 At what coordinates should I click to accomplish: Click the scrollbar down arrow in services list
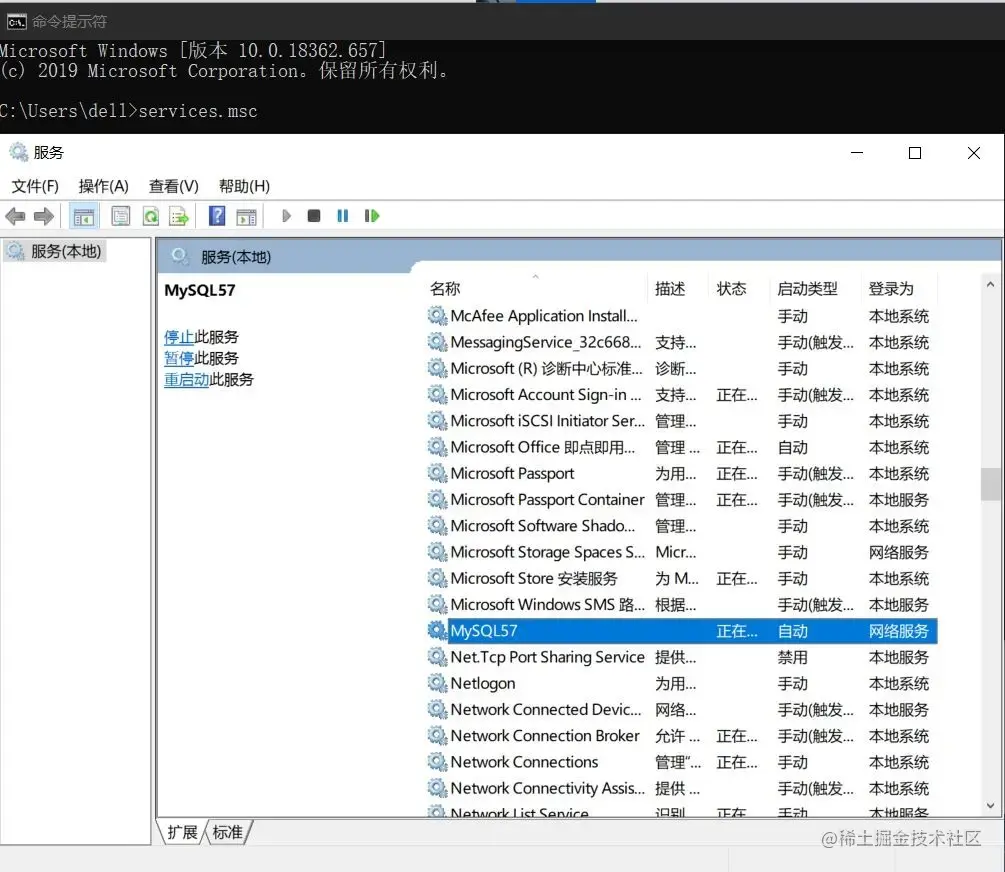[990, 805]
